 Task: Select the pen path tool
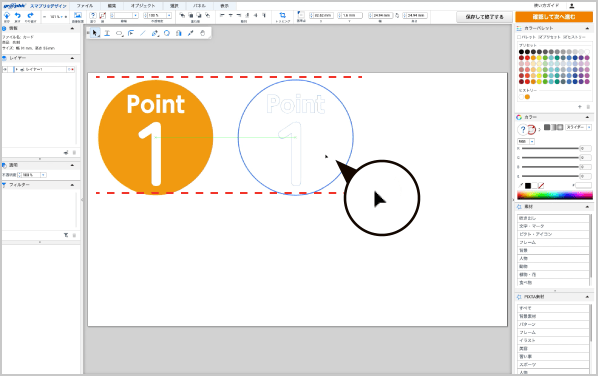[155, 33]
